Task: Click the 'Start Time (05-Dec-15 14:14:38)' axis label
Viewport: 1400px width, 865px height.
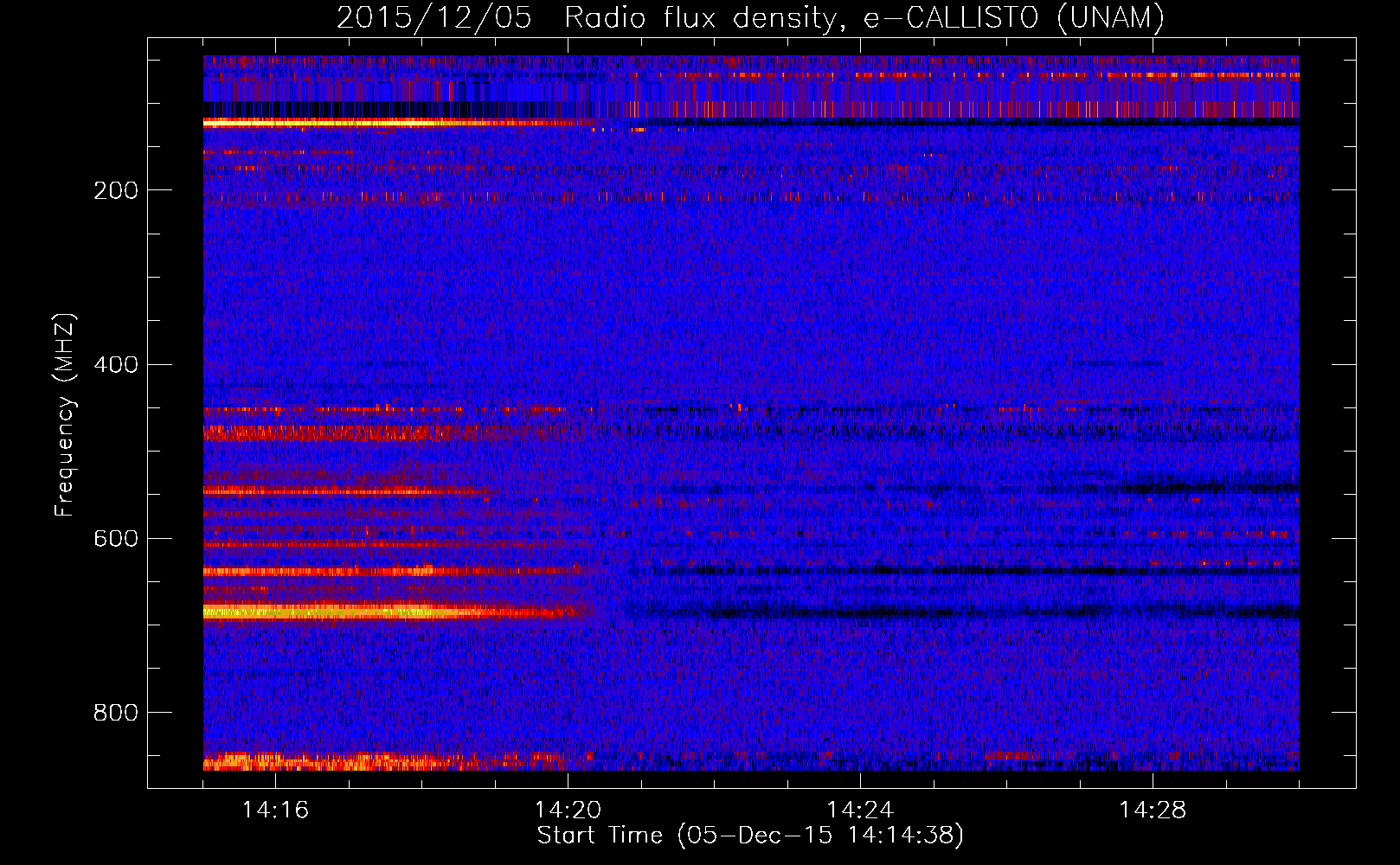Action: tap(750, 836)
